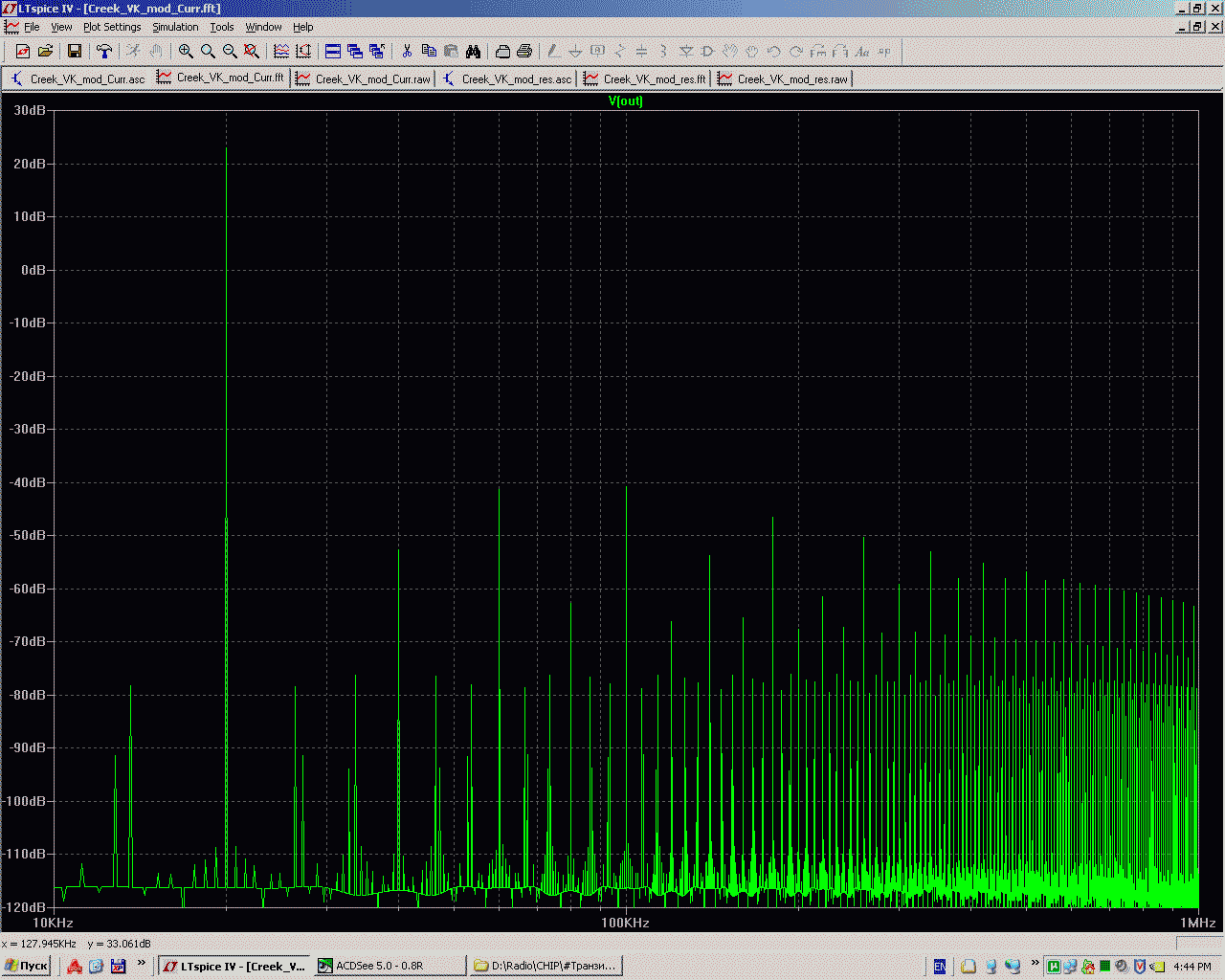The width and height of the screenshot is (1225, 980).
Task: Open the Simulation menu
Action: click(x=175, y=27)
